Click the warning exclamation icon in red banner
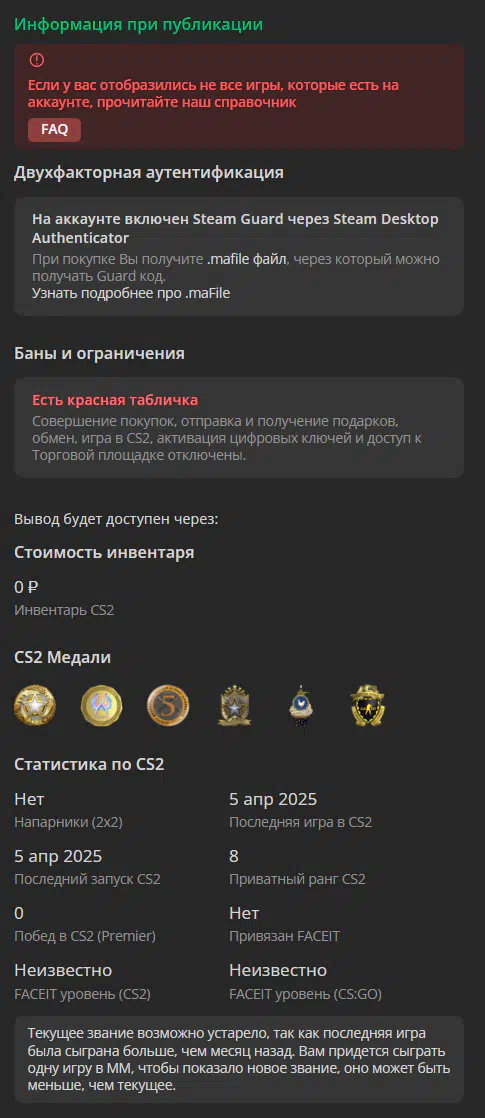 click(x=36, y=61)
